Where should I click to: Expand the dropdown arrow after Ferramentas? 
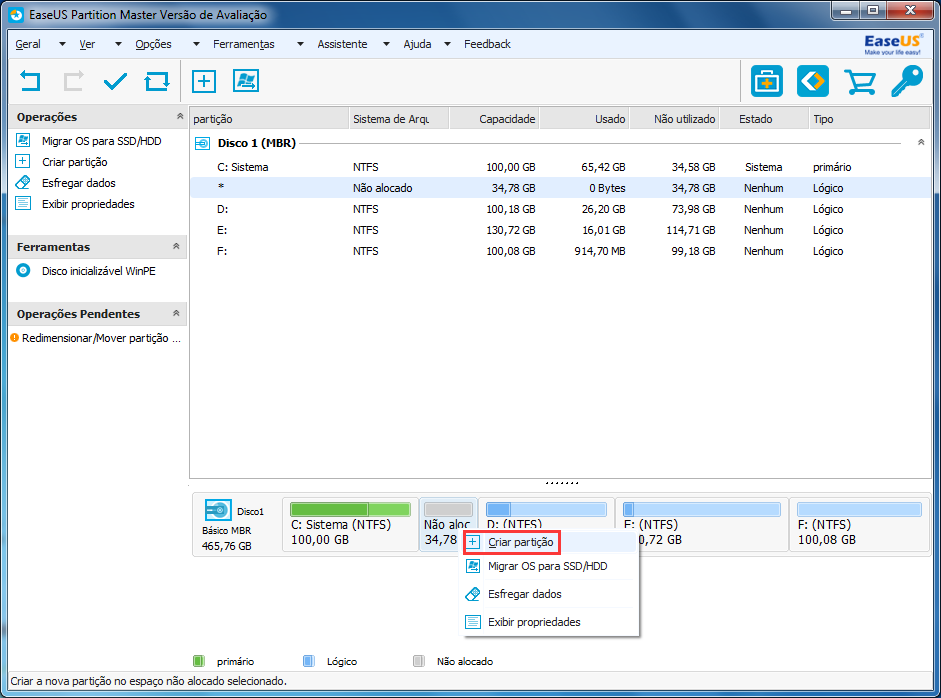(x=300, y=44)
